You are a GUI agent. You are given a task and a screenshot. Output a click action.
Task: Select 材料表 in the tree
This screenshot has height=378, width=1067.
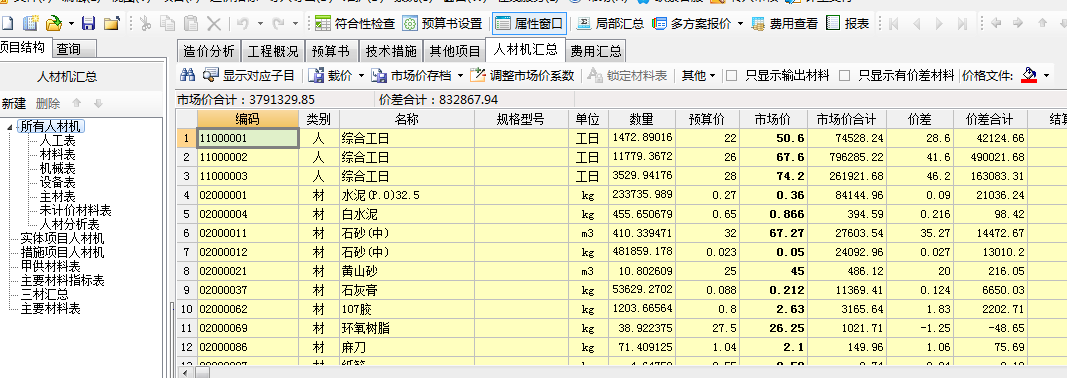[57, 155]
